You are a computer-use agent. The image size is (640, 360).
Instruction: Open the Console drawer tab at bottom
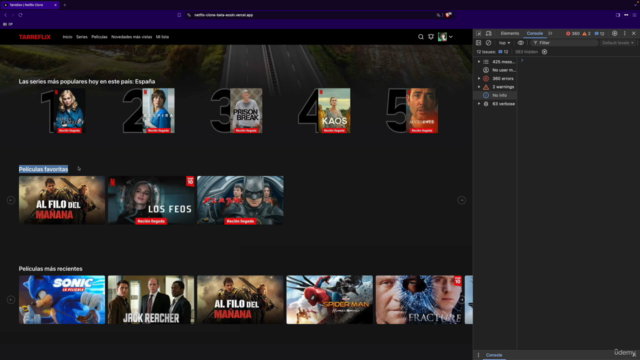pos(494,355)
